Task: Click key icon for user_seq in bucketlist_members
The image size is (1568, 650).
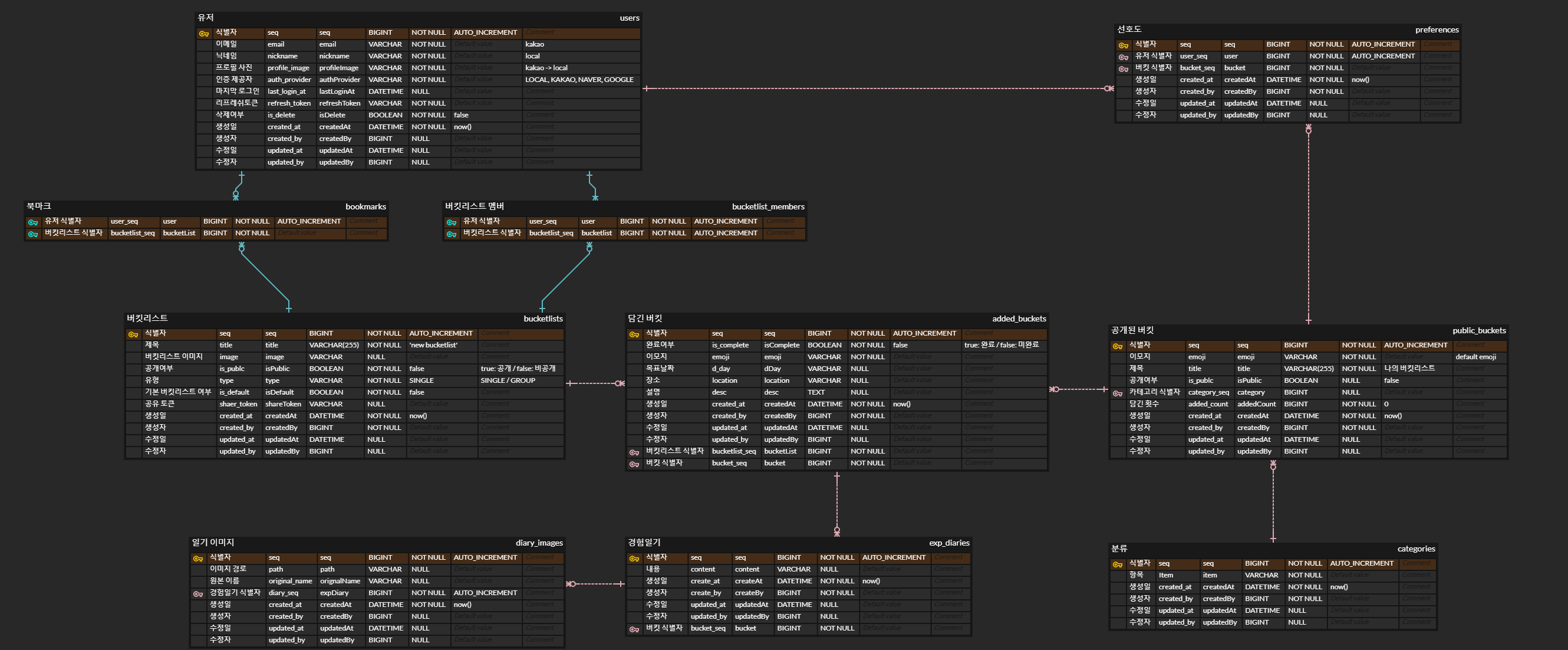Action: point(451,222)
